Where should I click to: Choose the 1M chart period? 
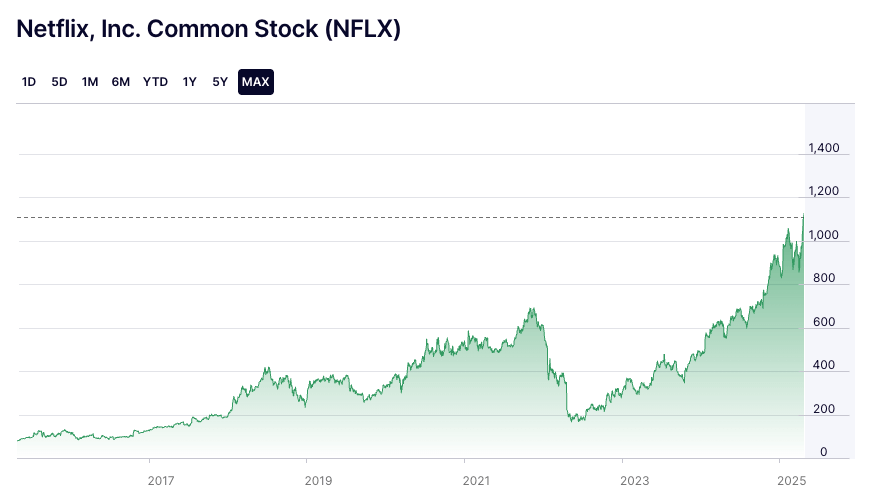coord(90,82)
